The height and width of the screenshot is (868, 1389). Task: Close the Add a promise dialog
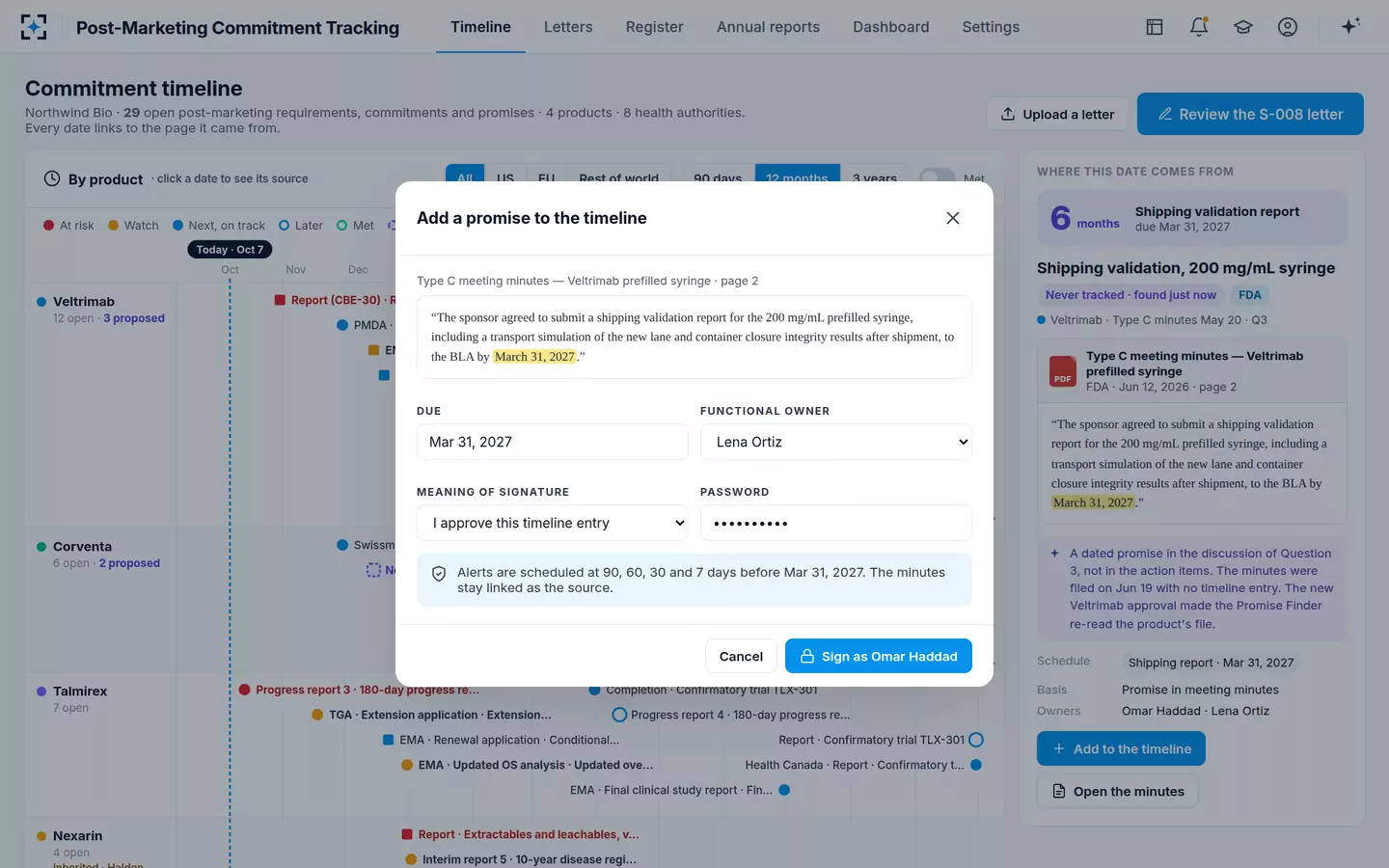[x=953, y=218]
